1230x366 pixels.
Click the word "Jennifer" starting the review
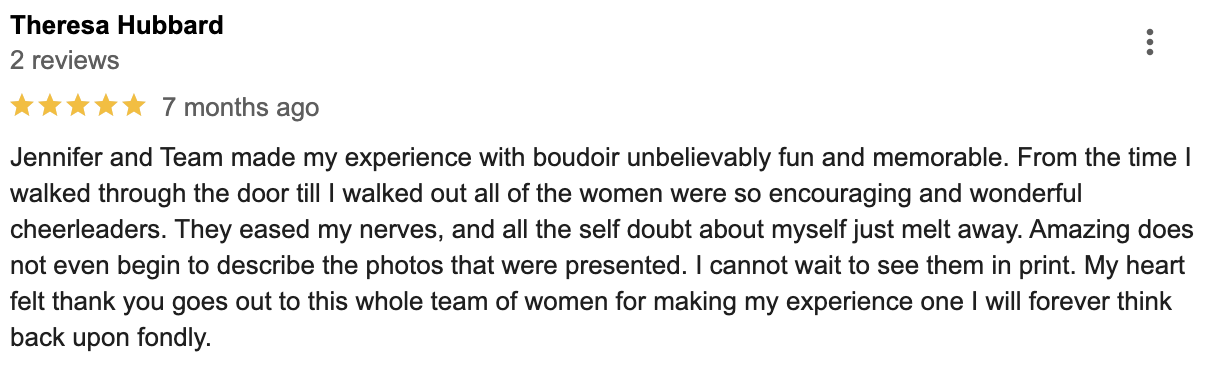tap(51, 158)
